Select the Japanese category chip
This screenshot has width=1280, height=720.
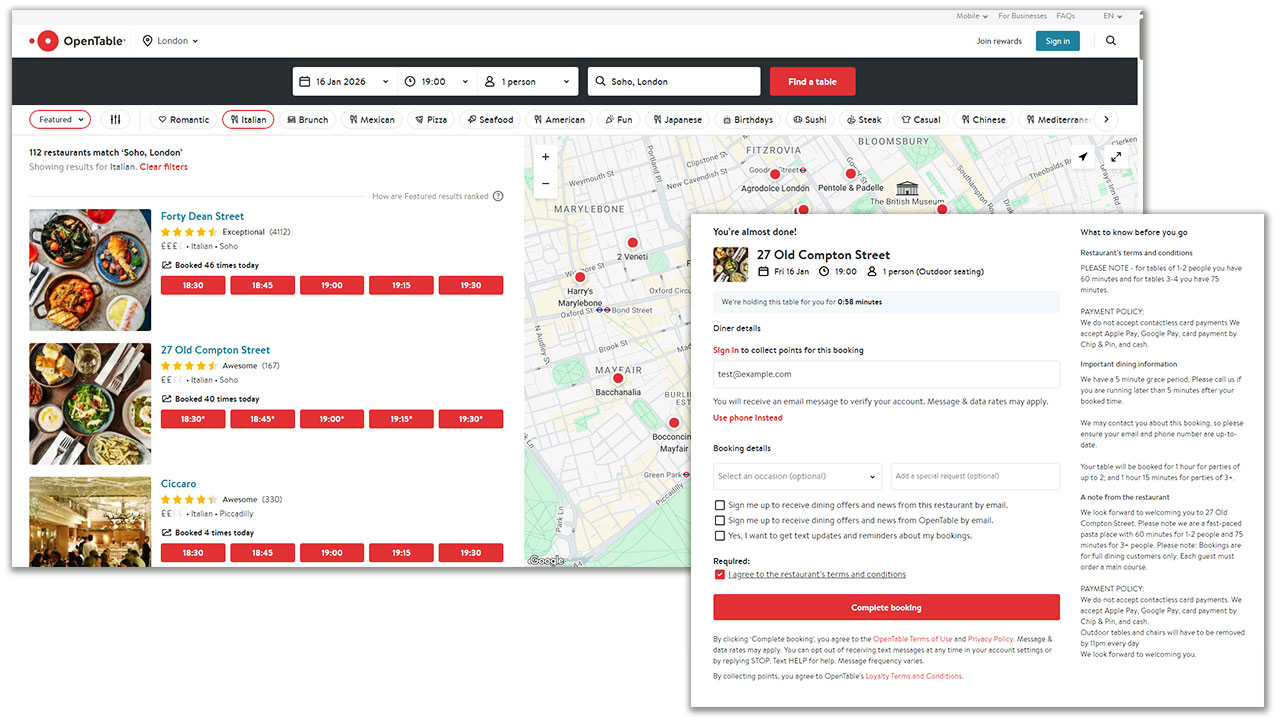click(678, 120)
